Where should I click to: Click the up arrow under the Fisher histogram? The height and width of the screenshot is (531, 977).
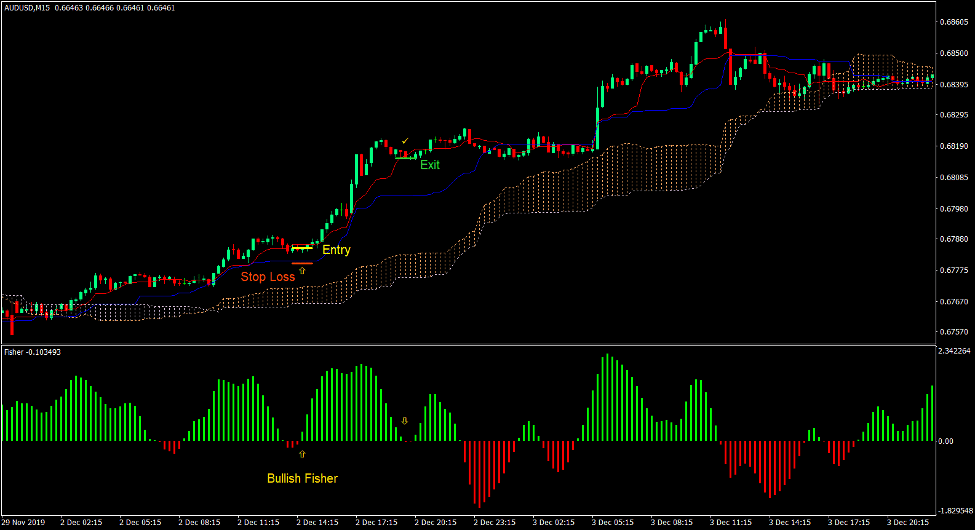pos(302,454)
